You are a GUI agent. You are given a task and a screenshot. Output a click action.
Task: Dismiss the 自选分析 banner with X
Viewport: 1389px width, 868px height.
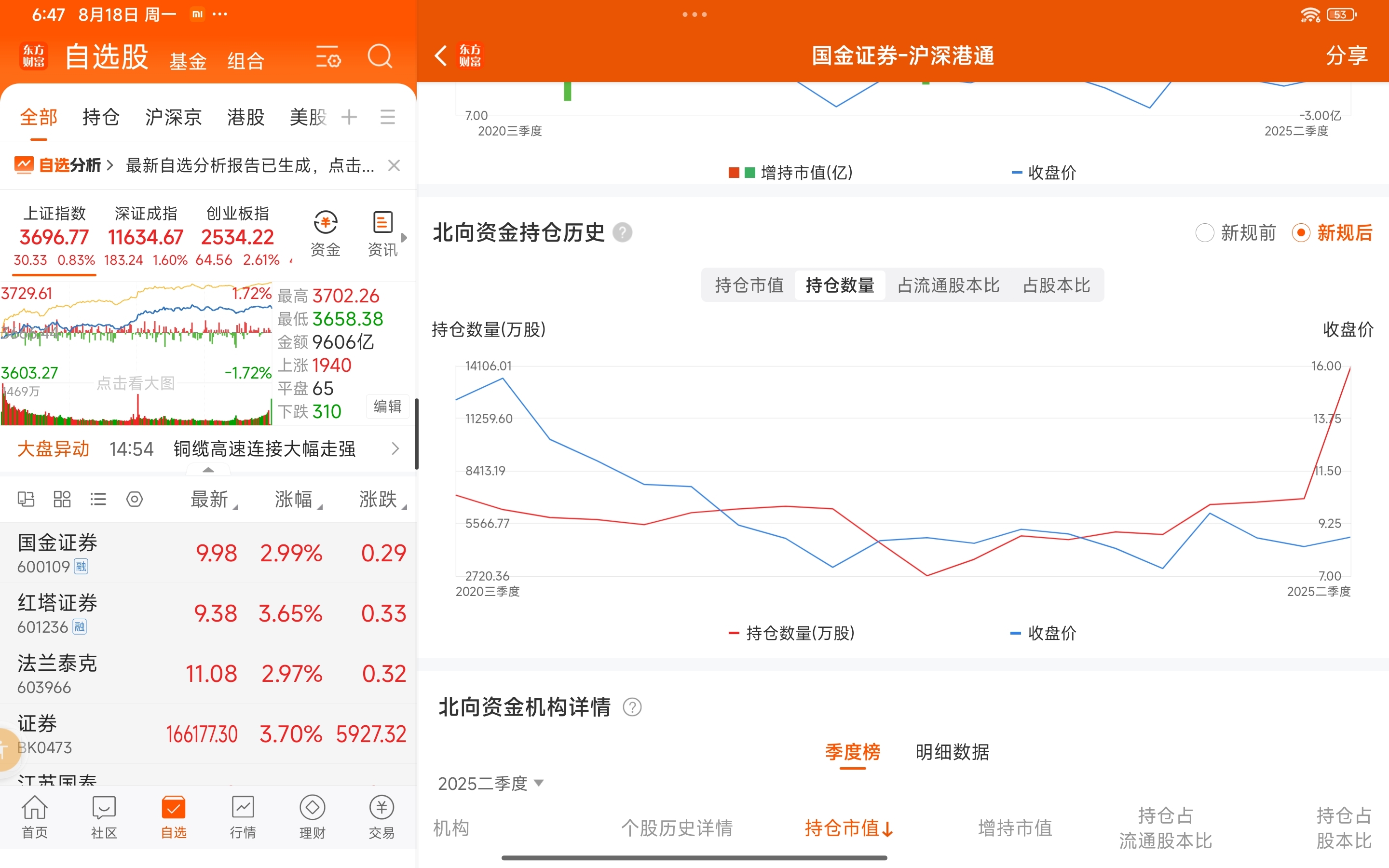(394, 165)
